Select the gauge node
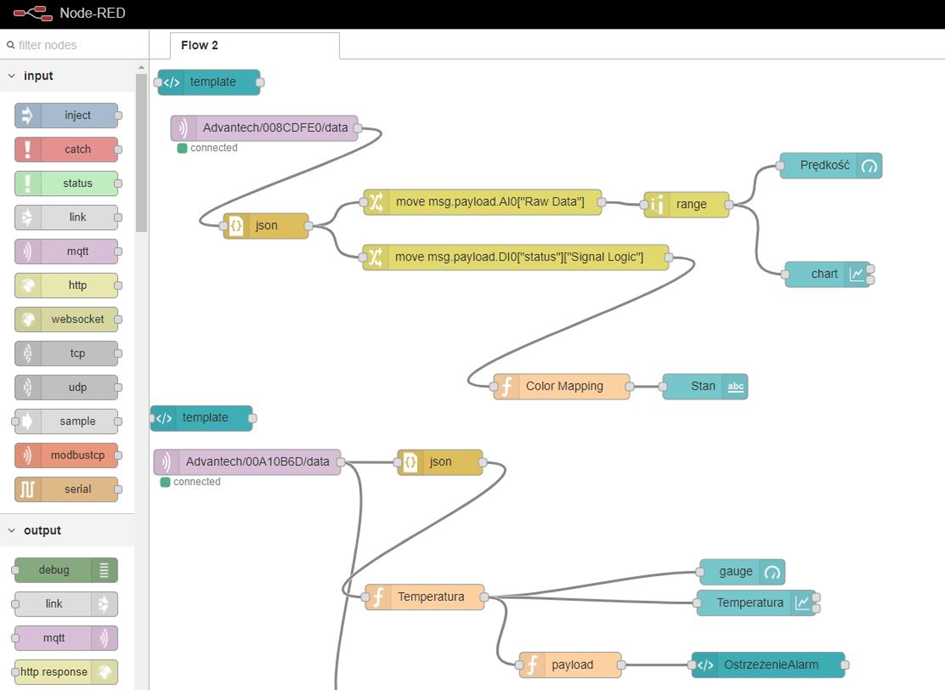 click(x=742, y=572)
